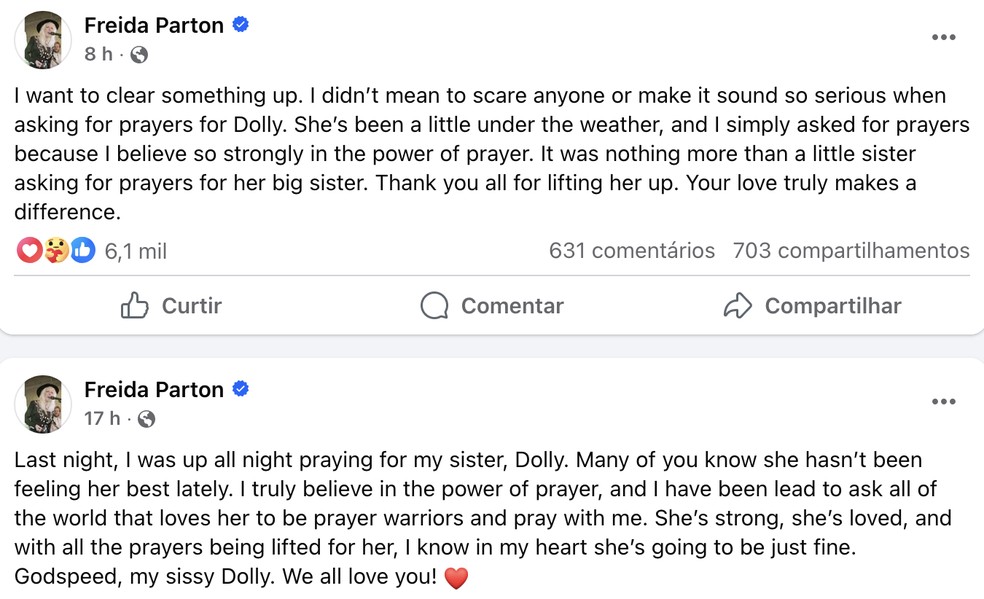Like the post with the Curtir button
This screenshot has width=984, height=599.
[x=171, y=306]
